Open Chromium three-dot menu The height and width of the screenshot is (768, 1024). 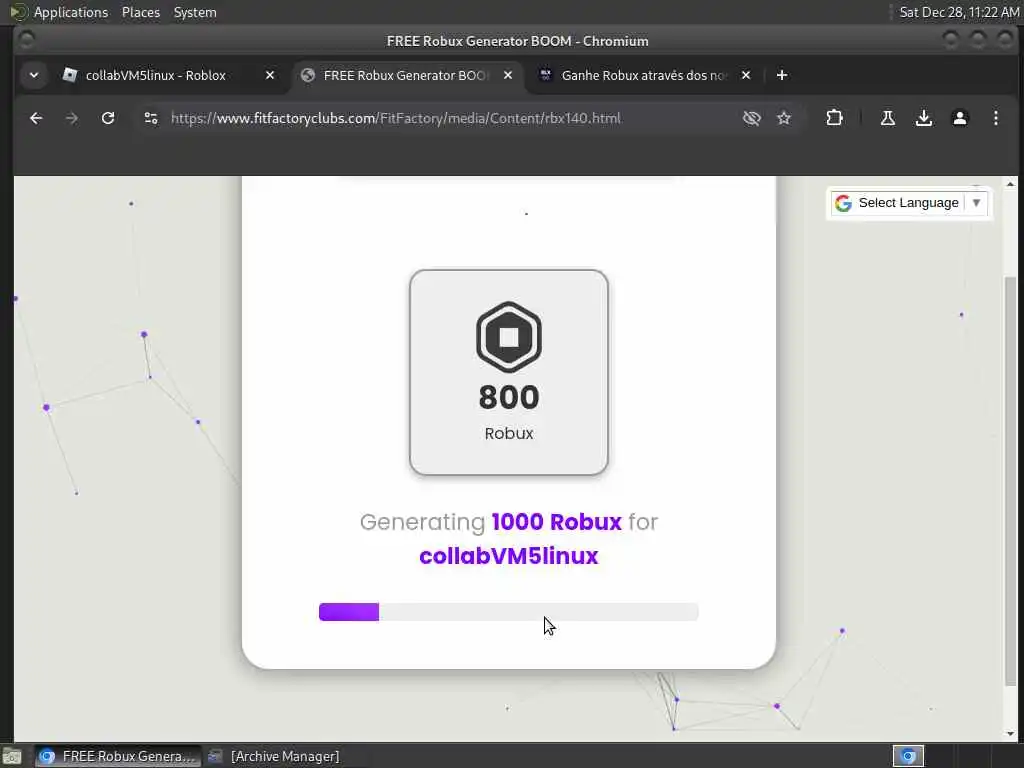tap(995, 118)
